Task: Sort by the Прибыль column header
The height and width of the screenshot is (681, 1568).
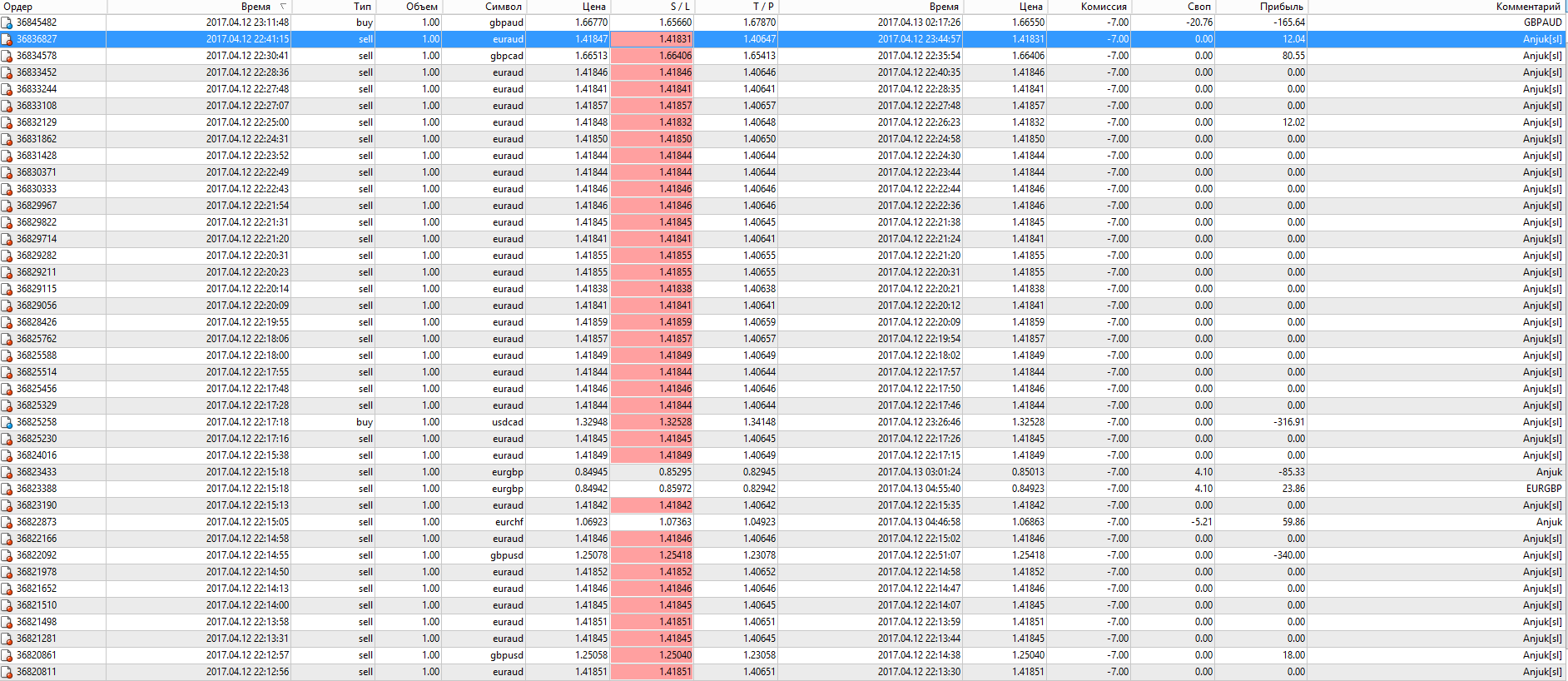Action: [x=1261, y=7]
